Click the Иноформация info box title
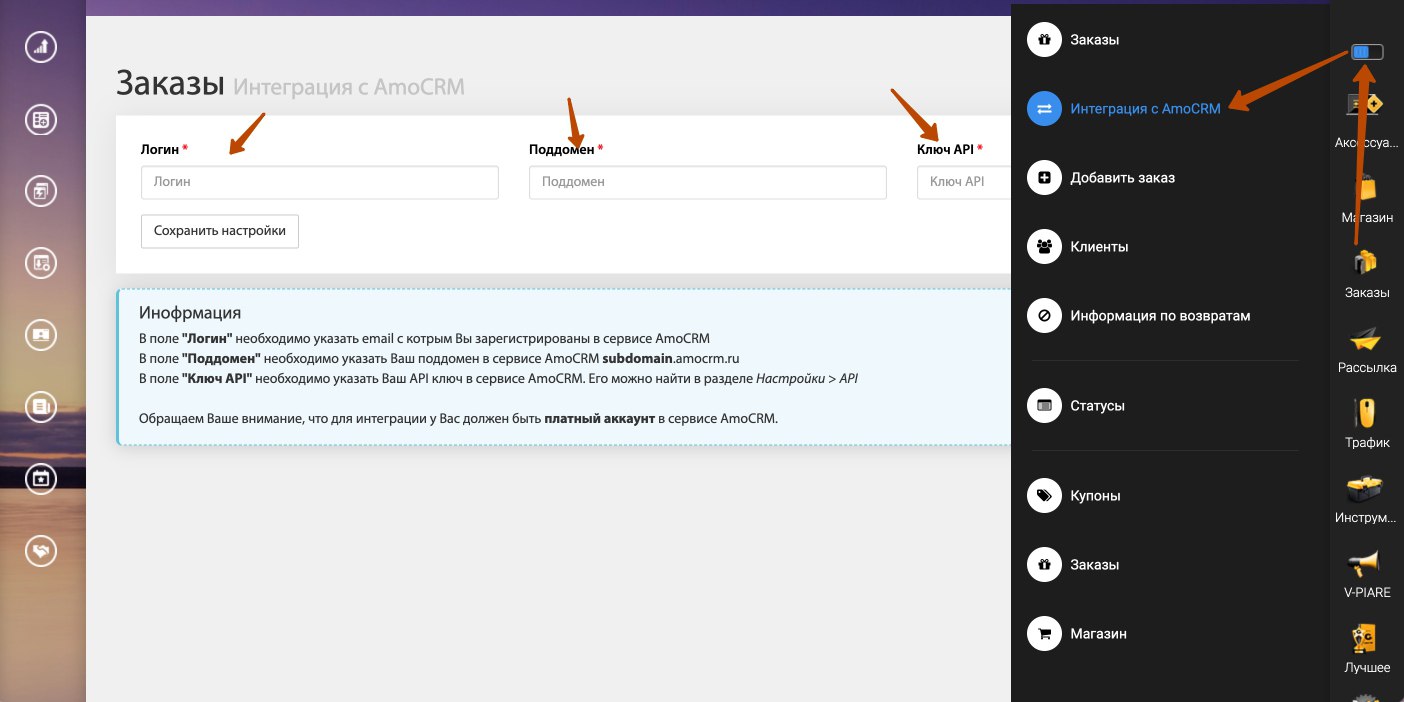 click(190, 313)
